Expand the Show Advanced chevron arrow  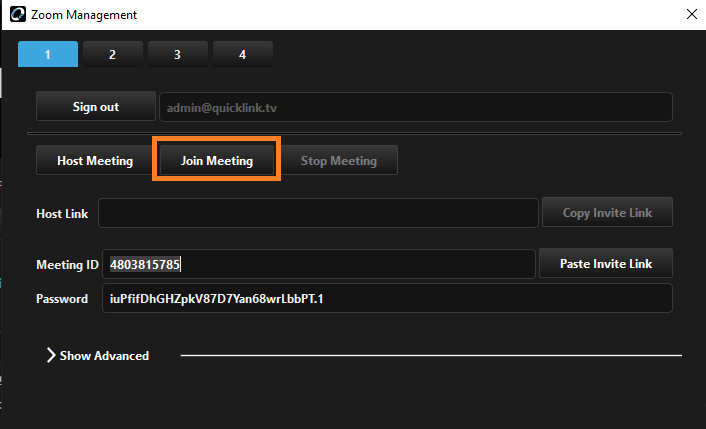click(51, 356)
